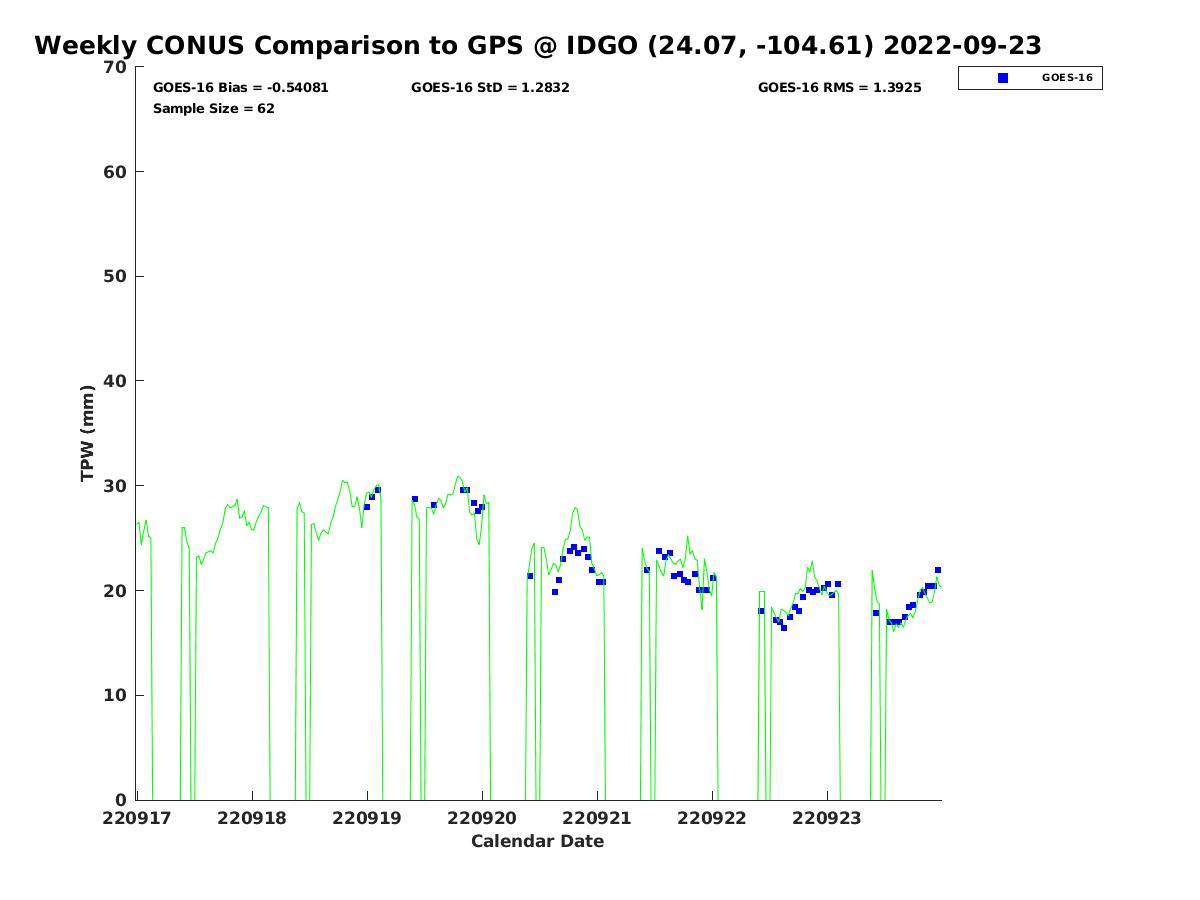
Task: Click the Sample Size = 62 label
Action: click(x=214, y=109)
